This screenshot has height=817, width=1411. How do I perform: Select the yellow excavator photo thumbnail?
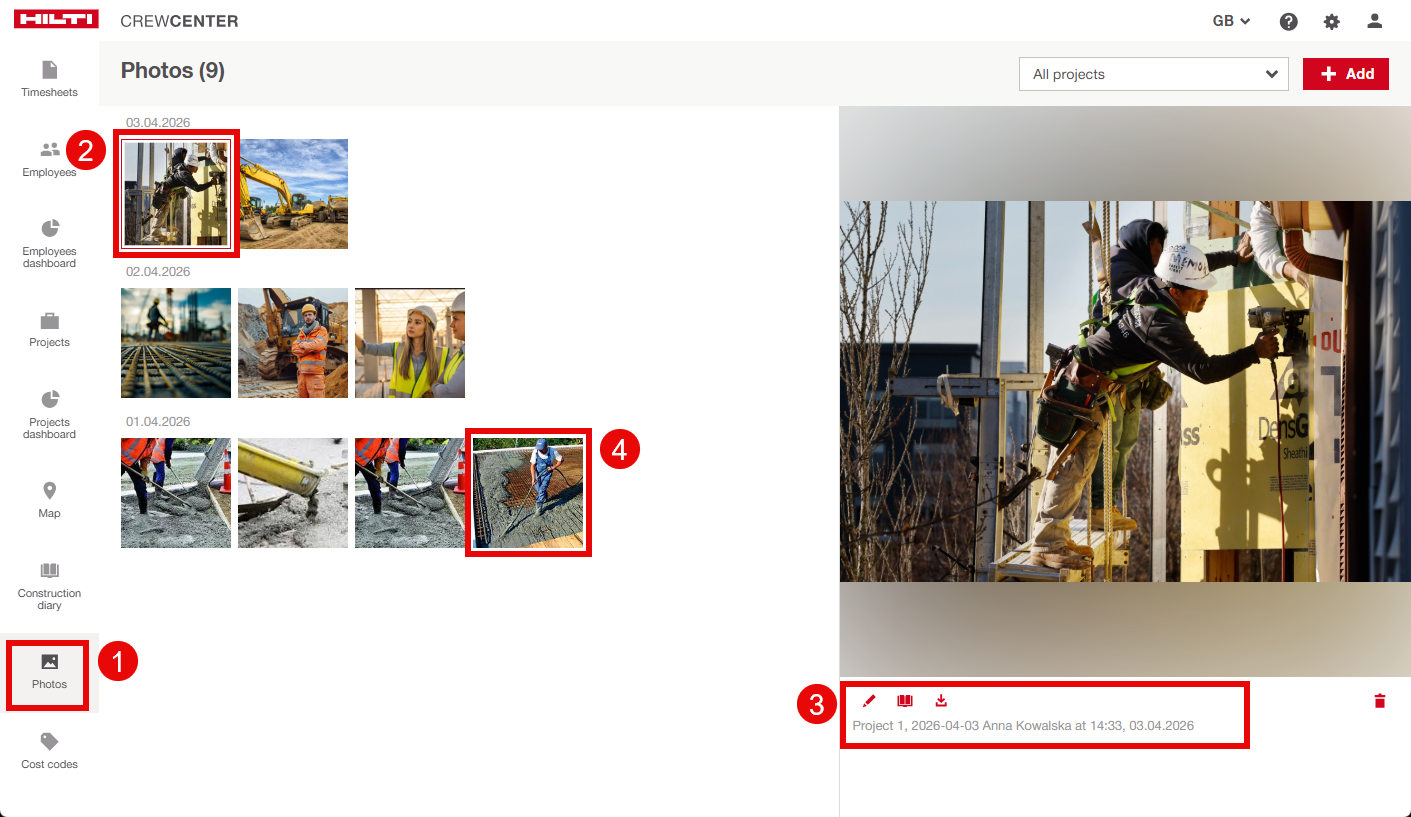click(294, 194)
